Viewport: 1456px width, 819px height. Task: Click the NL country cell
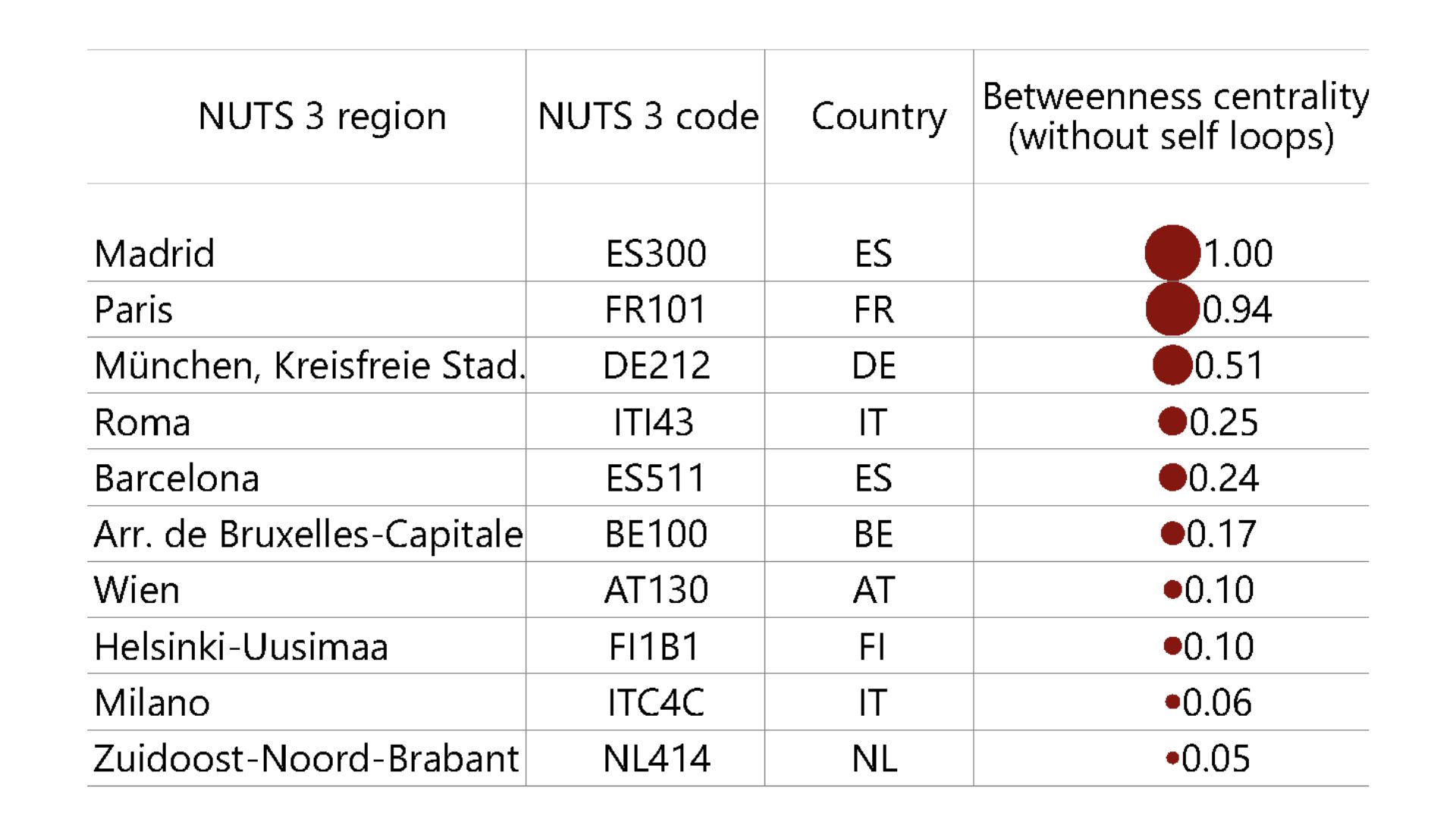pos(874,758)
